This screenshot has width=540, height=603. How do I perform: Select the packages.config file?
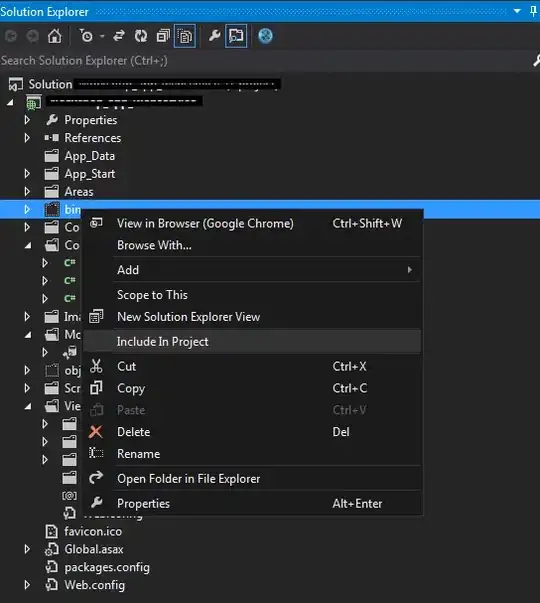point(107,567)
